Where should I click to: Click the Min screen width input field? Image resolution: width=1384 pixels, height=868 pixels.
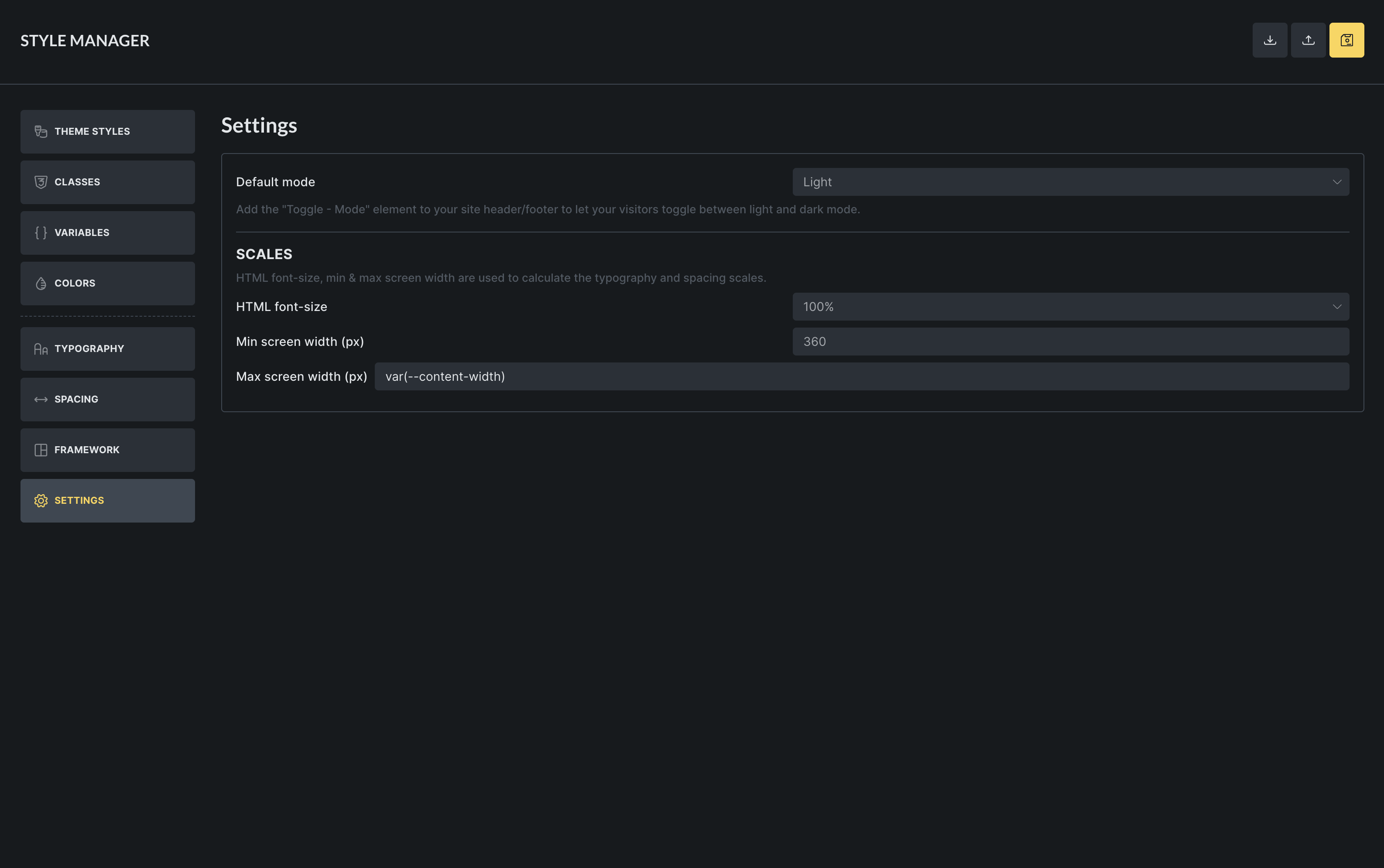click(x=1070, y=342)
